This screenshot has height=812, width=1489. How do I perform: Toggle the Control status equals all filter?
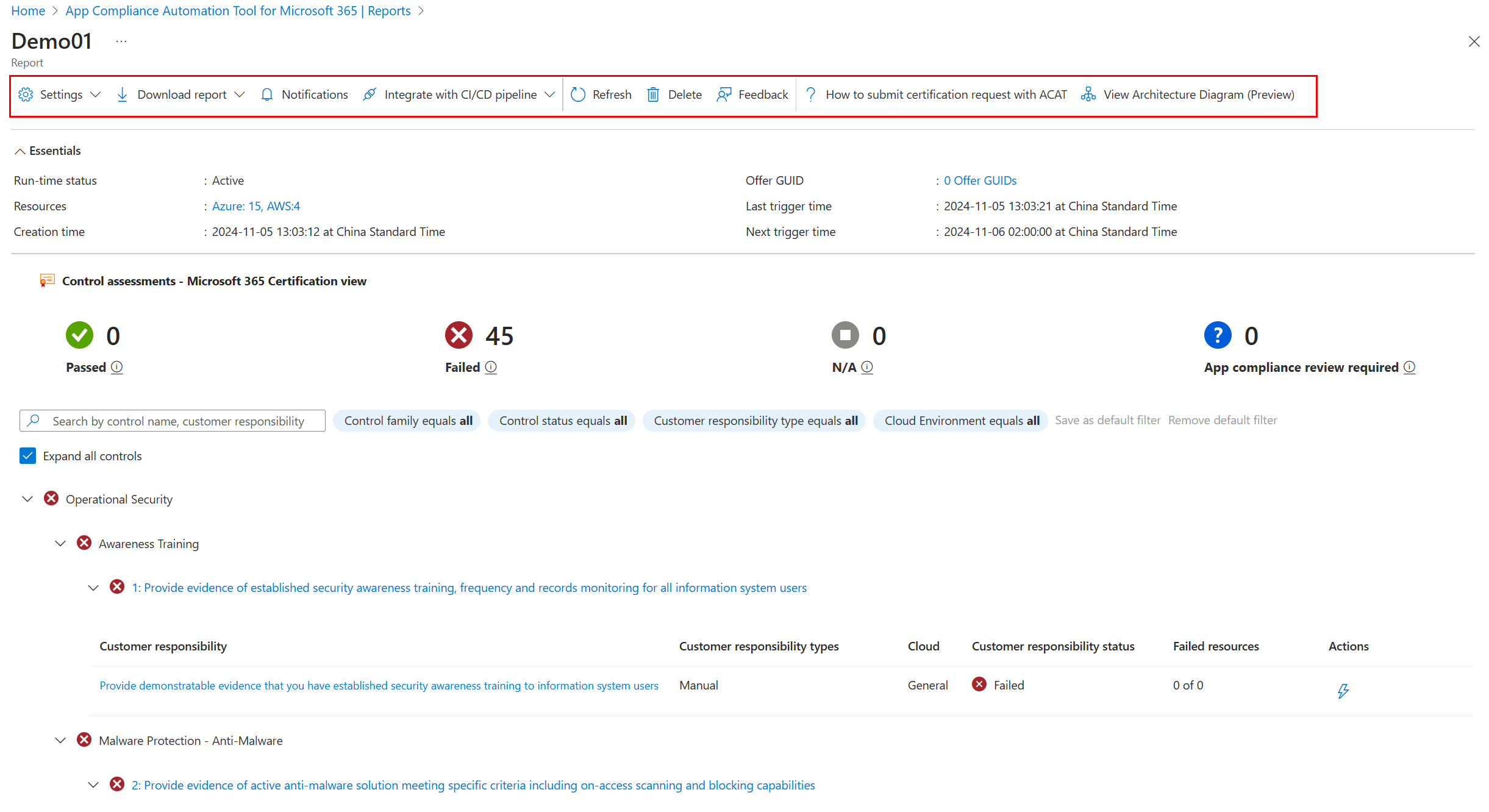coord(562,421)
